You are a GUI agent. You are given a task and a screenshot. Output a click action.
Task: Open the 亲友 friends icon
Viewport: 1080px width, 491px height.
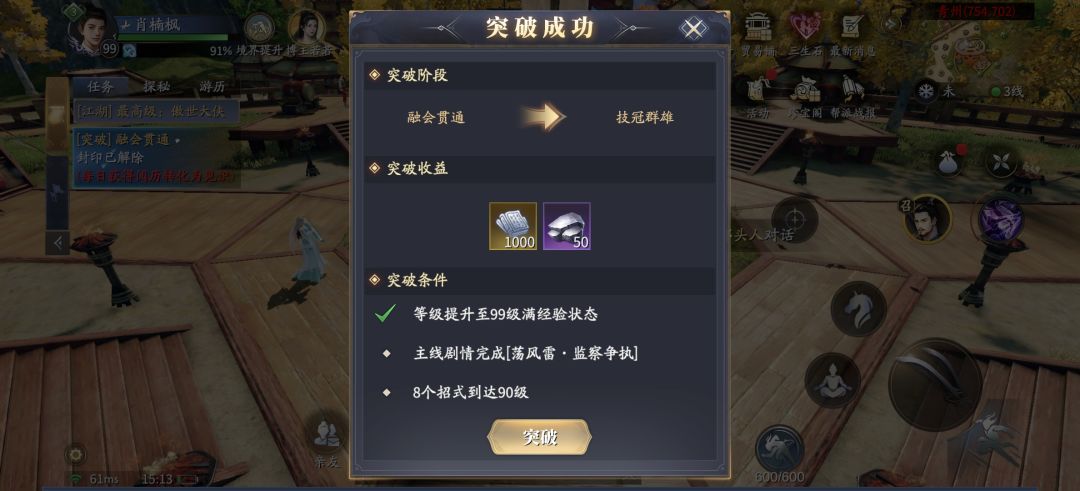tap(327, 441)
